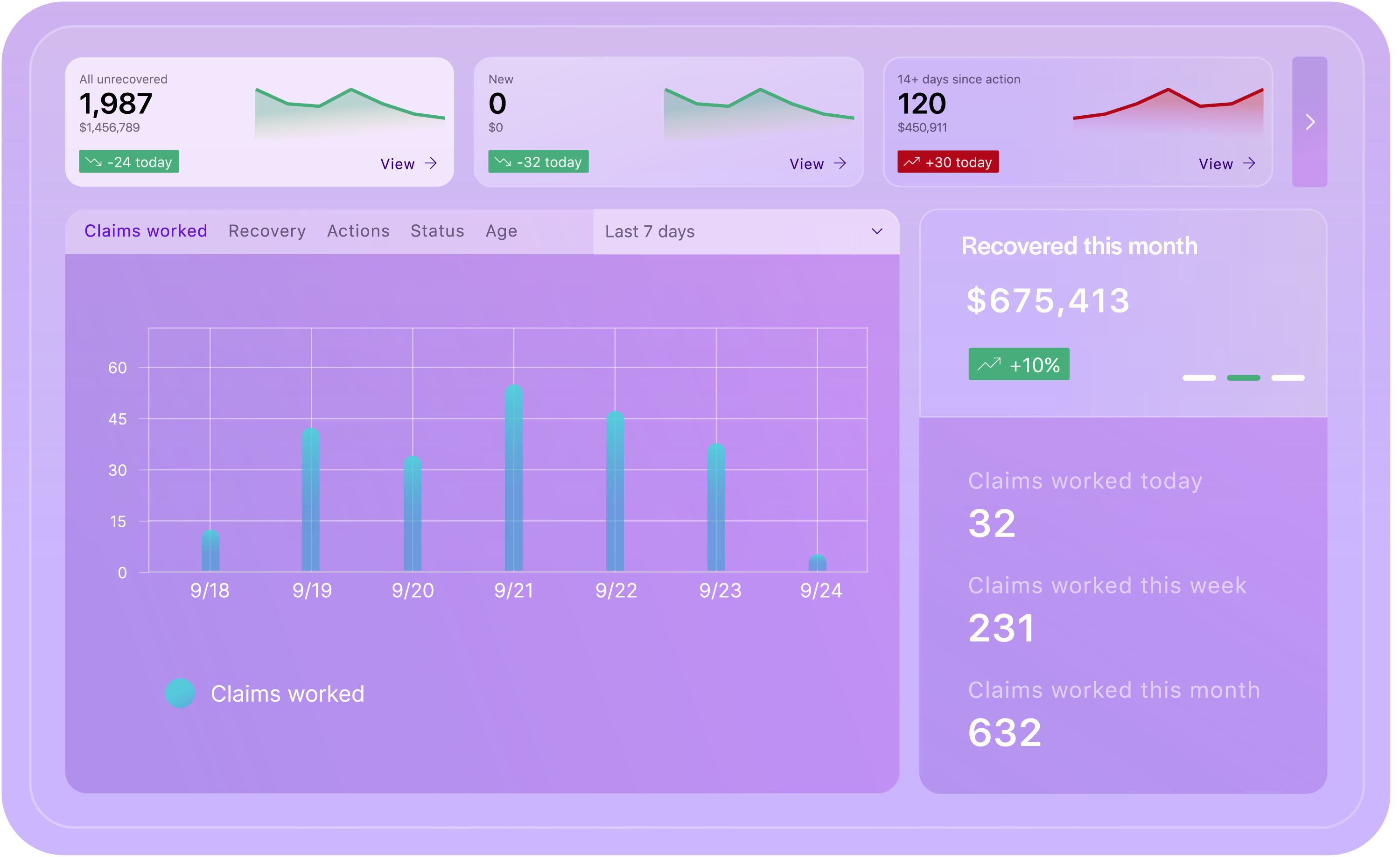The width and height of the screenshot is (1400, 857).
Task: Click the $450,911 amount
Action: tap(923, 128)
